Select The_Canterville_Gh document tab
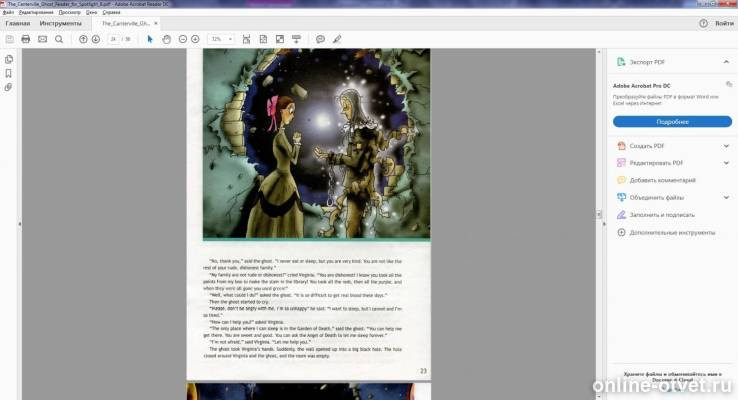738x400 pixels. pyautogui.click(x=126, y=23)
